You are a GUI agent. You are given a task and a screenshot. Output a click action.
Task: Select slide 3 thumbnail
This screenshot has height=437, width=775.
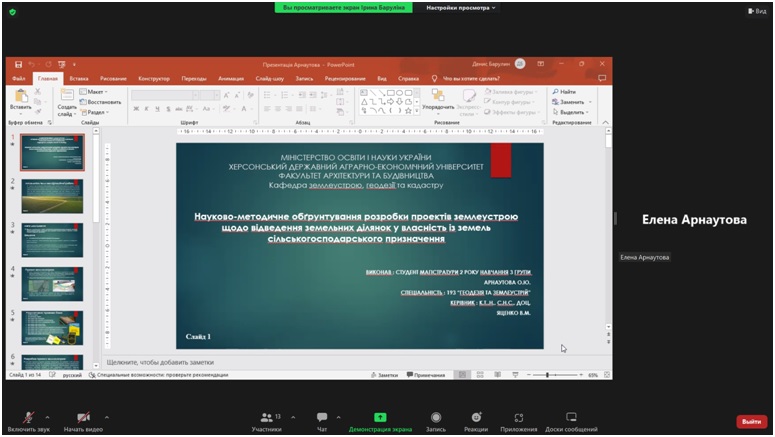coord(52,240)
